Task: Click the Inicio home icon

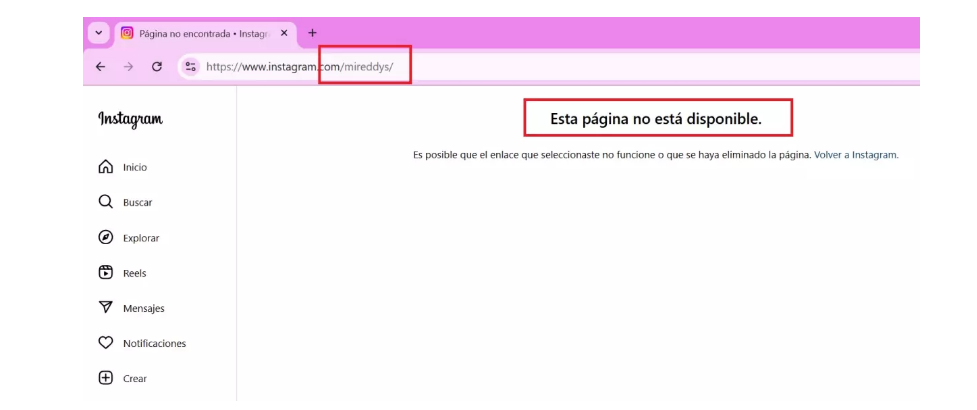Action: 106,167
